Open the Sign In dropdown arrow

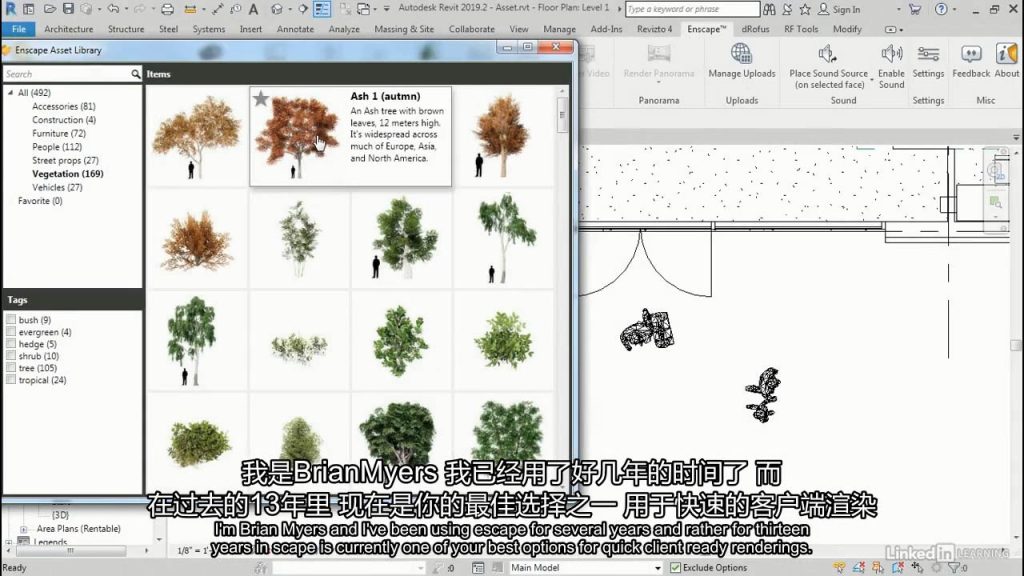[x=899, y=9]
